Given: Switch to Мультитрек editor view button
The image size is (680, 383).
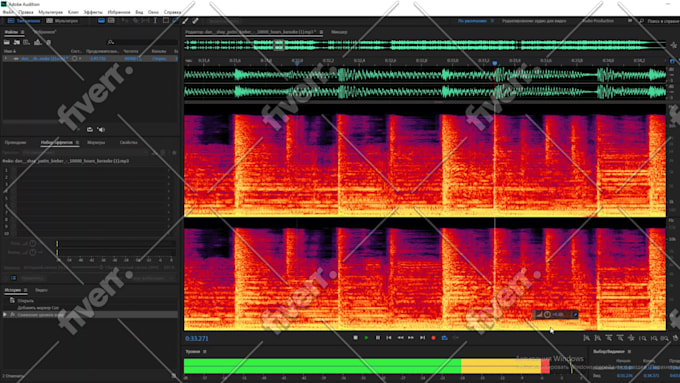Looking at the screenshot, I should [62, 20].
